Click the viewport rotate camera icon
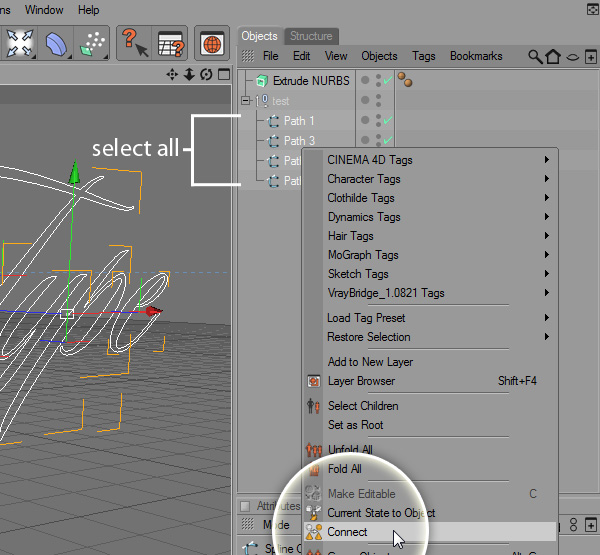 [205, 75]
